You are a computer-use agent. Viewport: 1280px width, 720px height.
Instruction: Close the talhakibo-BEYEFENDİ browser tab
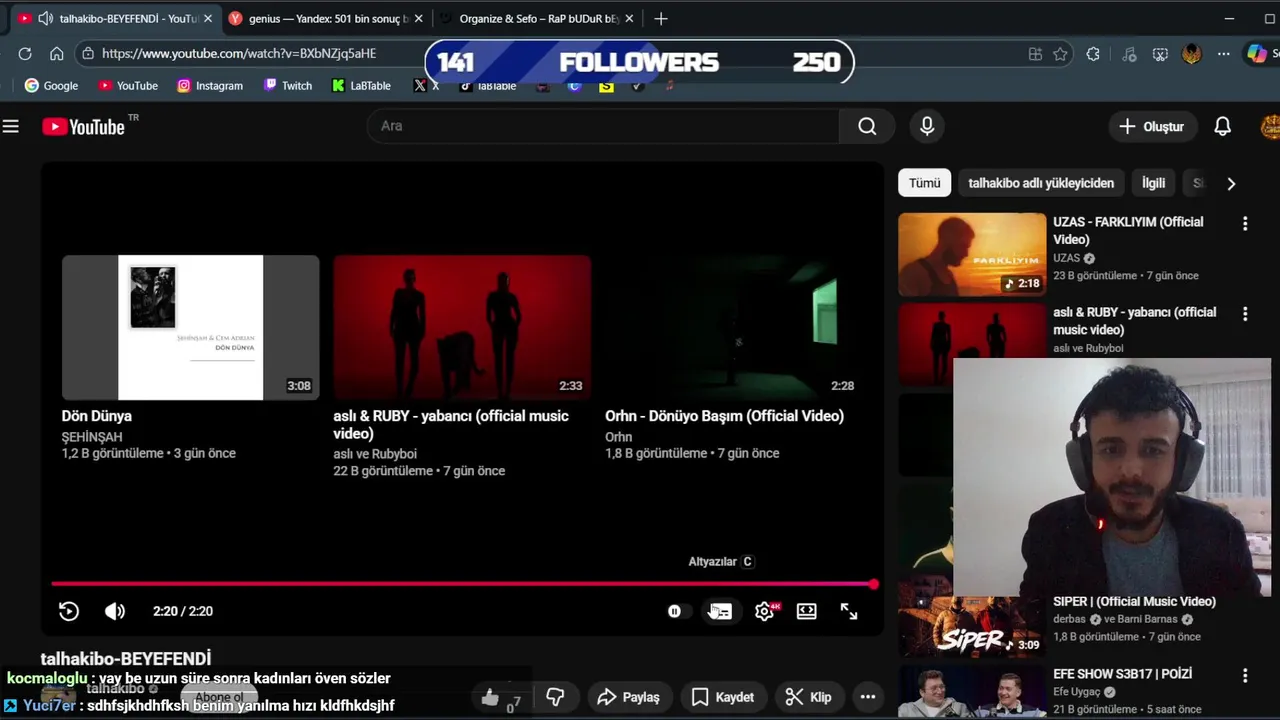pyautogui.click(x=208, y=19)
